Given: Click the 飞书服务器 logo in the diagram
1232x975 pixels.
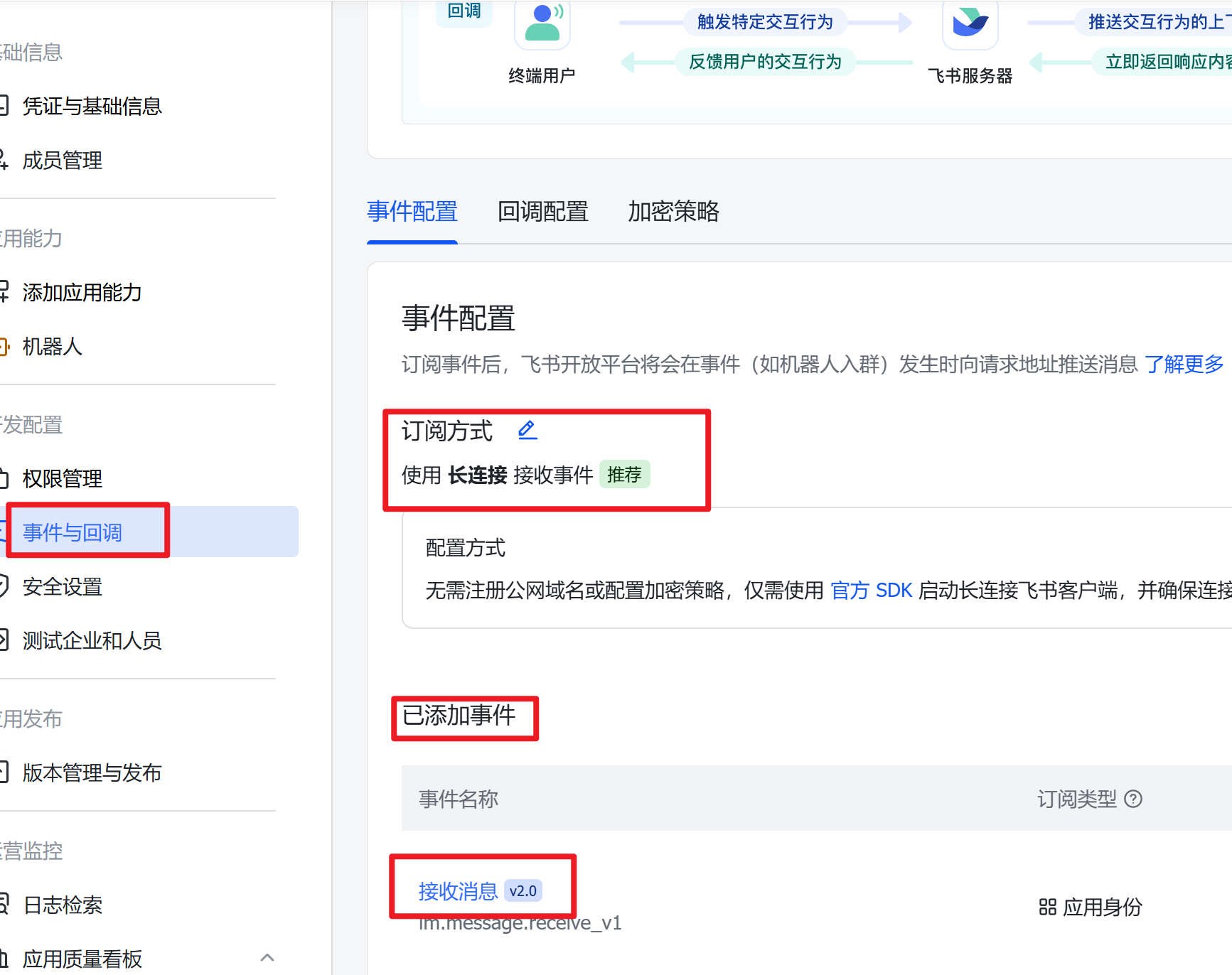Looking at the screenshot, I should coord(970,25).
